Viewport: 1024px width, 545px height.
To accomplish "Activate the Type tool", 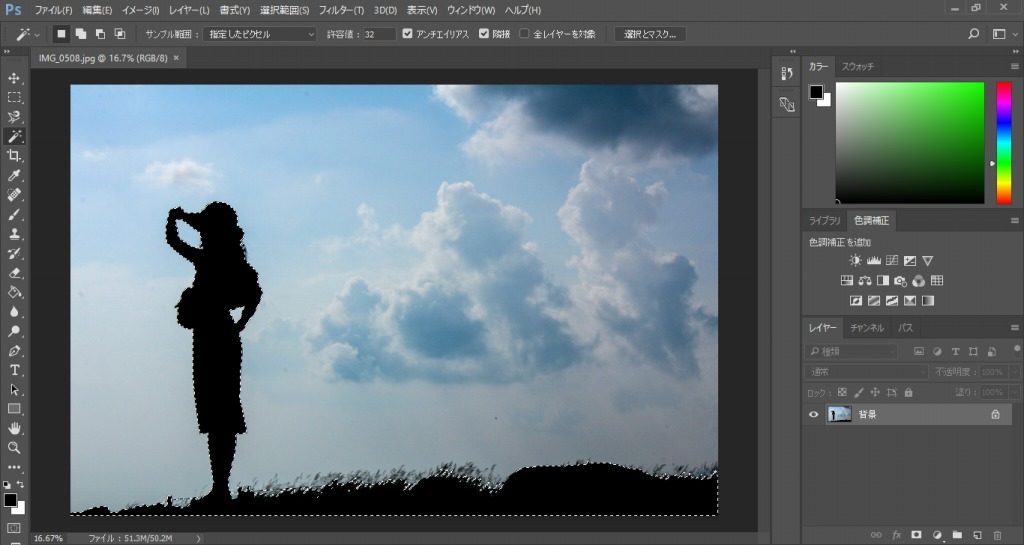I will [x=14, y=370].
